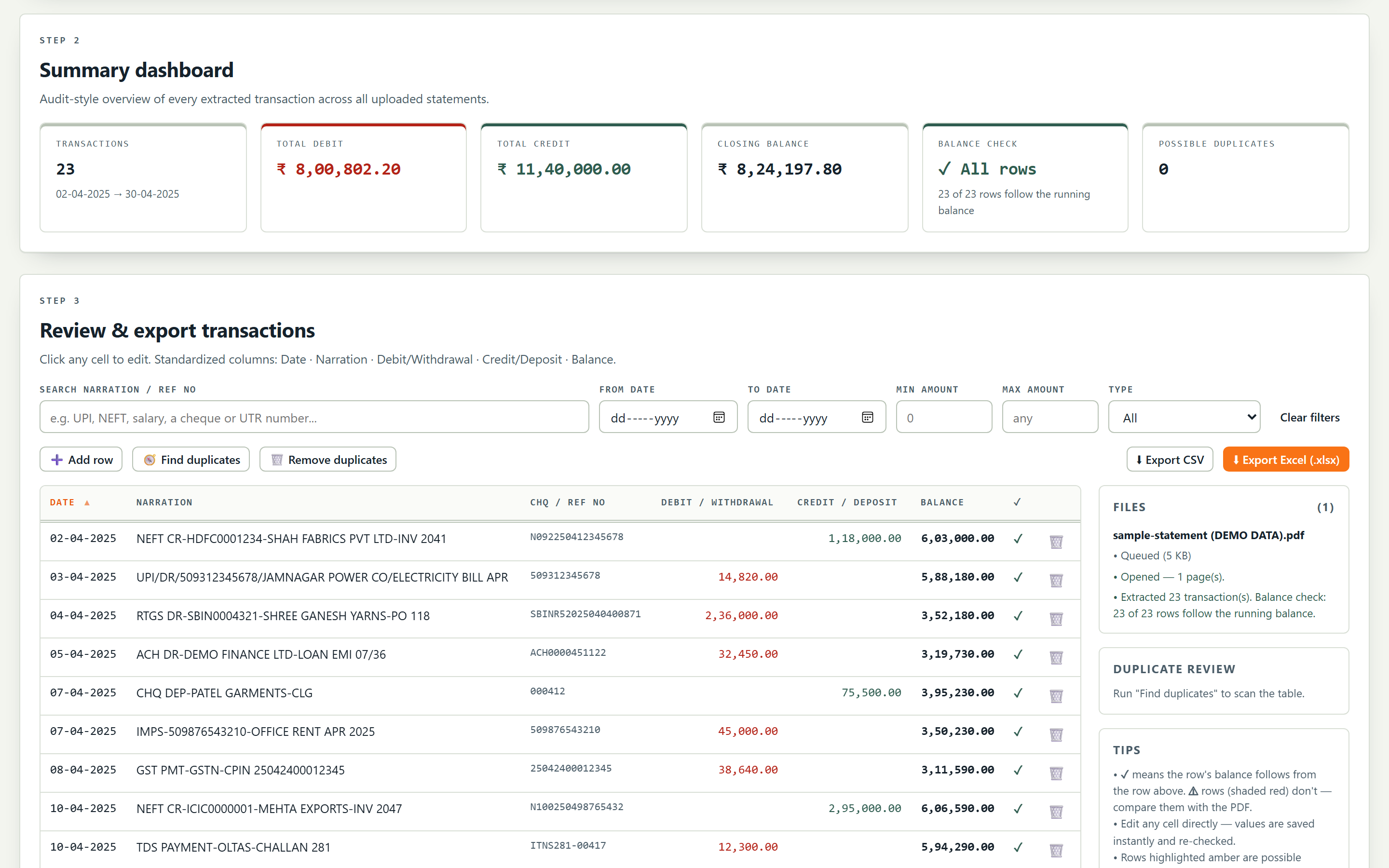Sort by Balance column header
Screen dimensions: 1389x868
pyautogui.click(x=942, y=502)
